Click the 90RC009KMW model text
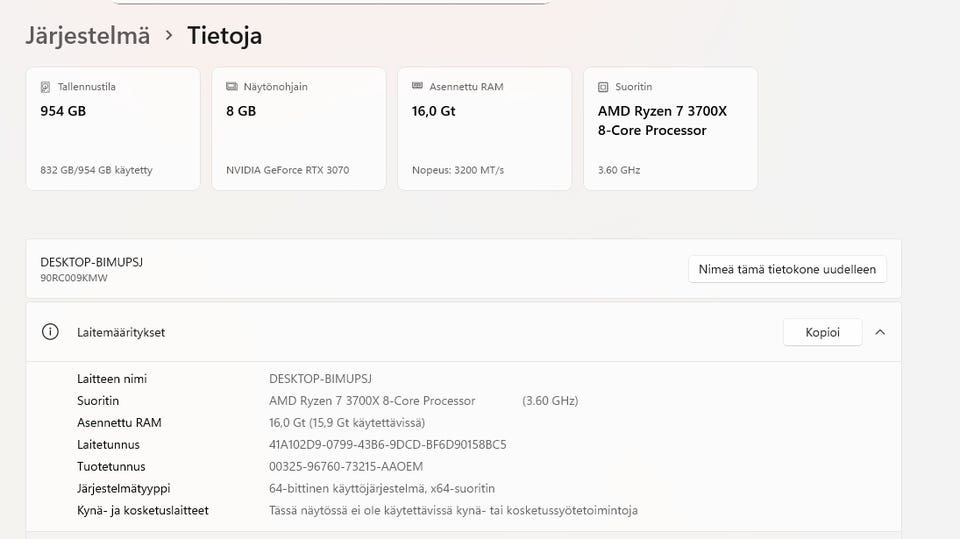This screenshot has width=960, height=539. click(x=74, y=277)
